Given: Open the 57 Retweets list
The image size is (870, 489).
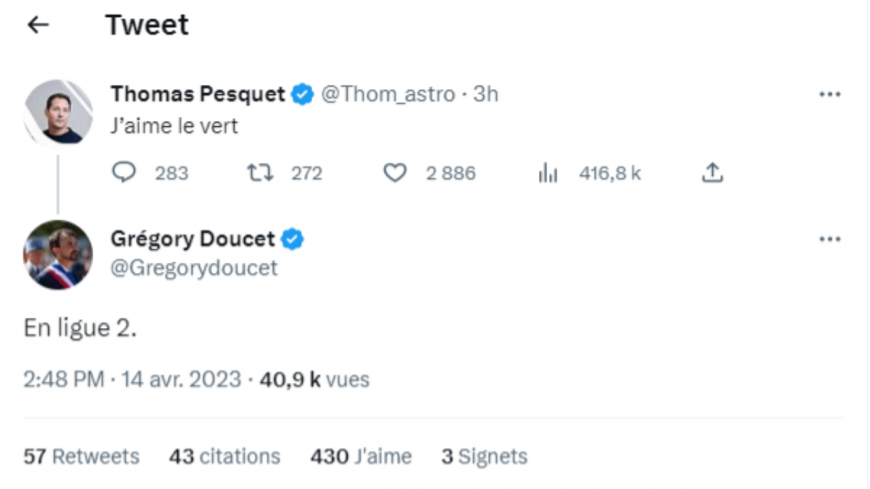Looking at the screenshot, I should click(x=81, y=457).
